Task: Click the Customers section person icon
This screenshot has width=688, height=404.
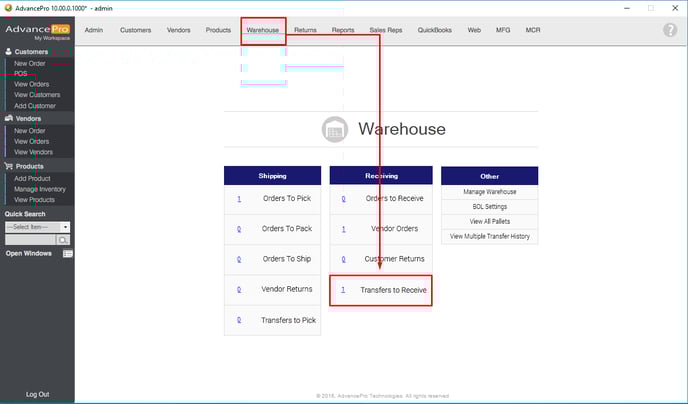Action: coord(9,52)
